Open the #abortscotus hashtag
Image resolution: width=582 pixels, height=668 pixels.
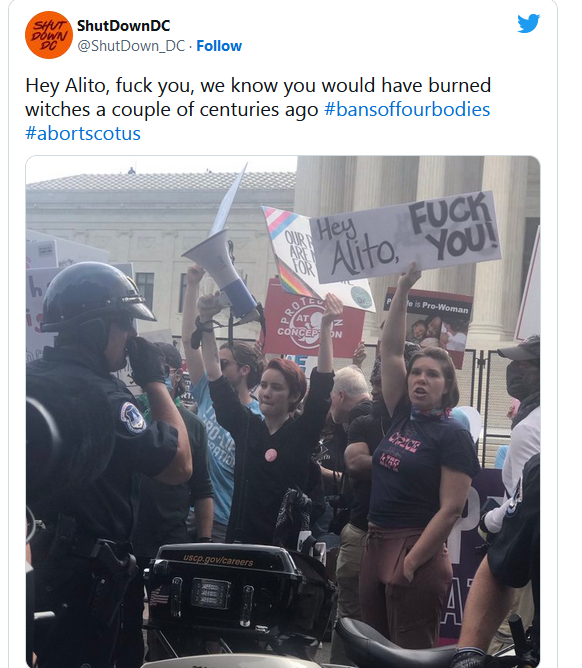(x=83, y=133)
